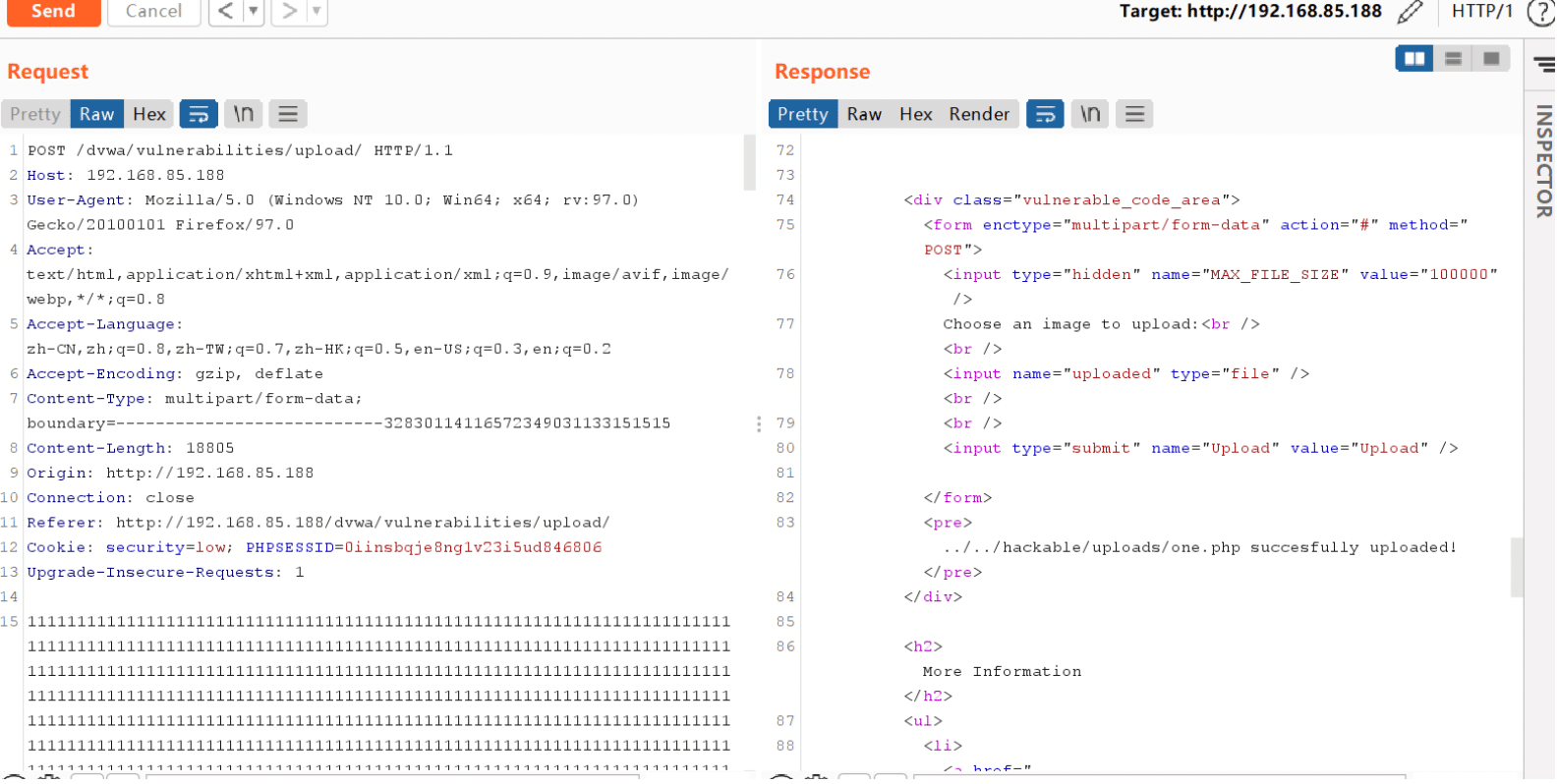Switch Response view to Hex tab
Image resolution: width=1557 pixels, height=784 pixels.
915,114
